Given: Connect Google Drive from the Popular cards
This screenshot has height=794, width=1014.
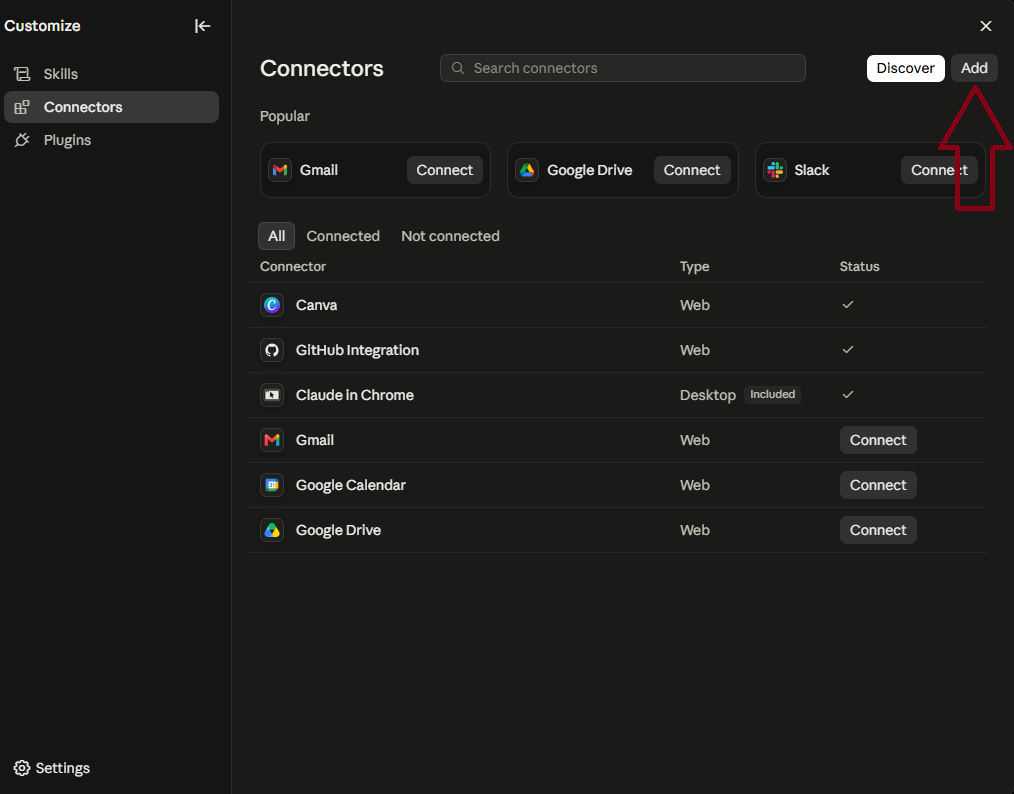Looking at the screenshot, I should pyautogui.click(x=691, y=170).
